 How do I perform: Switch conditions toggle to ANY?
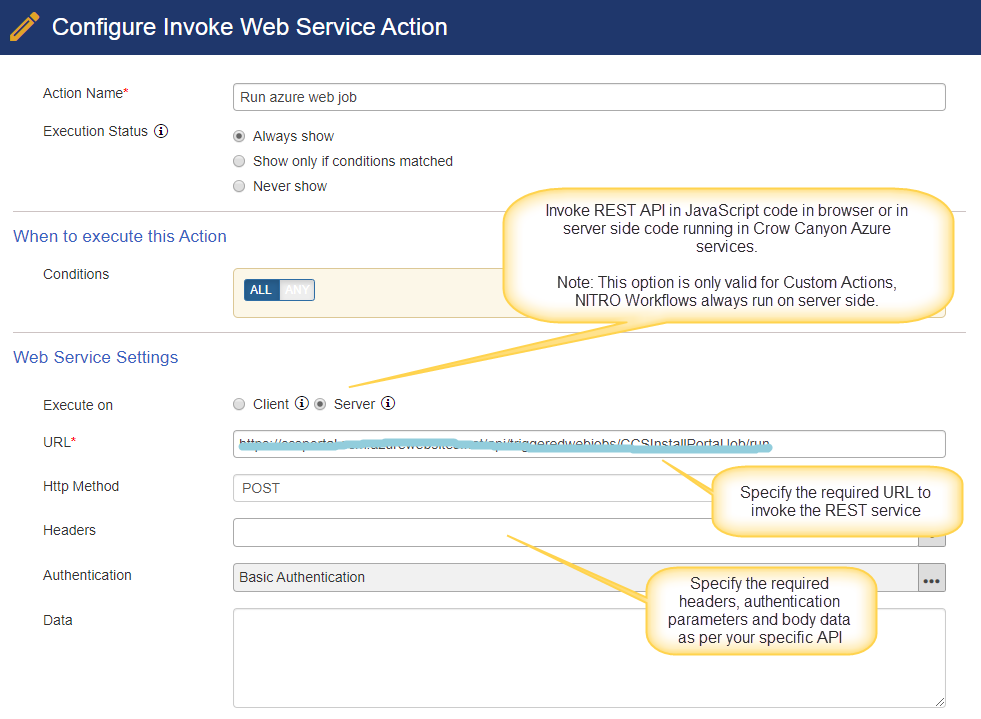297,290
